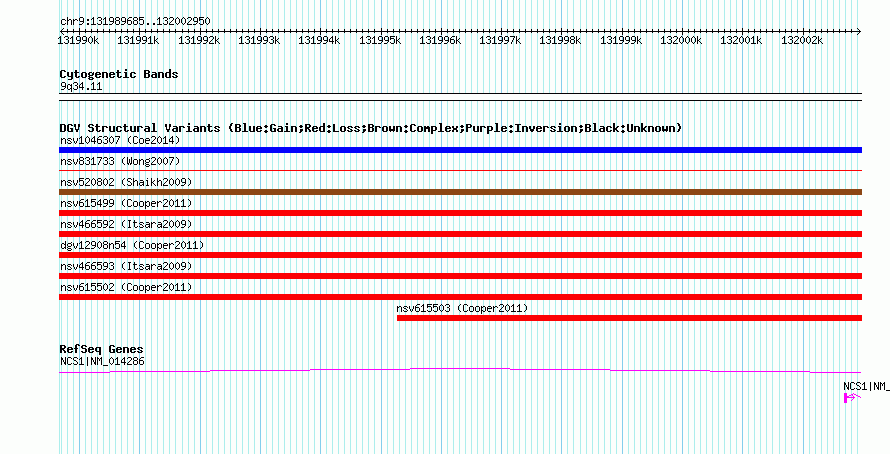Click the 132000k ruler tick label
The width and height of the screenshot is (890, 454).
(681, 41)
